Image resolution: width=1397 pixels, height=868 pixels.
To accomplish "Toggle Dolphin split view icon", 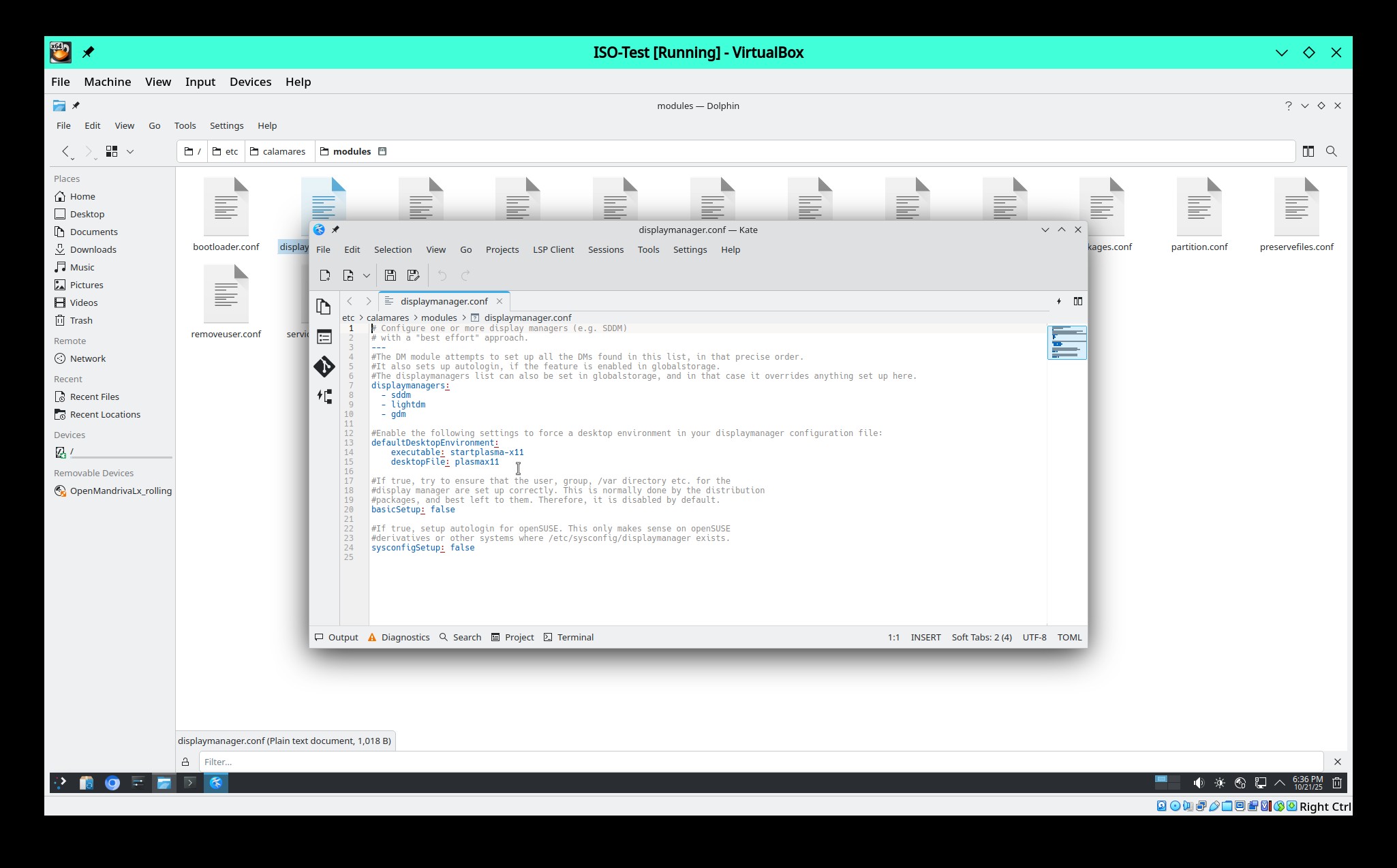I will tap(1308, 151).
